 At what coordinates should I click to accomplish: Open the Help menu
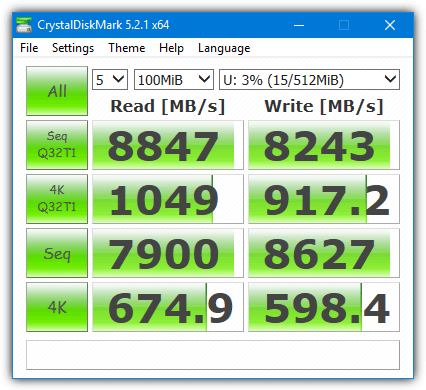point(171,48)
